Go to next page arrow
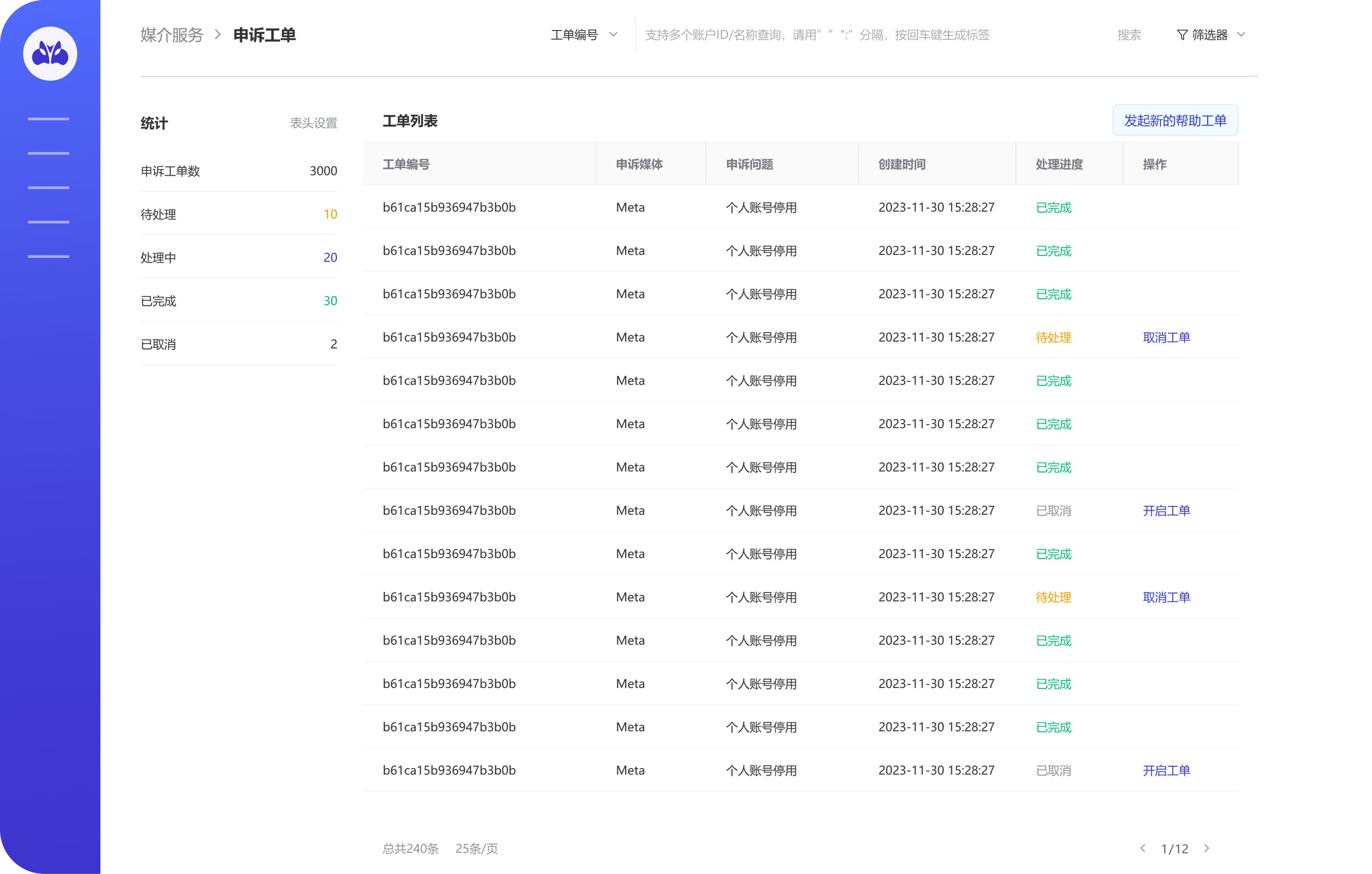Image resolution: width=1372 pixels, height=874 pixels. click(x=1207, y=848)
